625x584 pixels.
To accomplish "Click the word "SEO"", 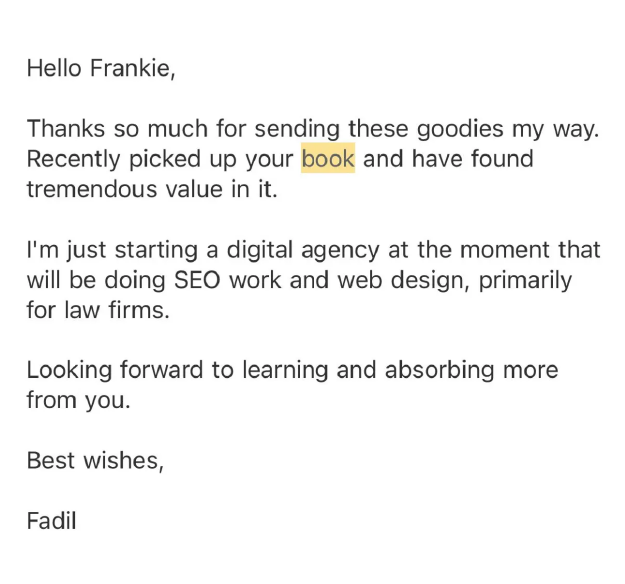I will tap(198, 280).
